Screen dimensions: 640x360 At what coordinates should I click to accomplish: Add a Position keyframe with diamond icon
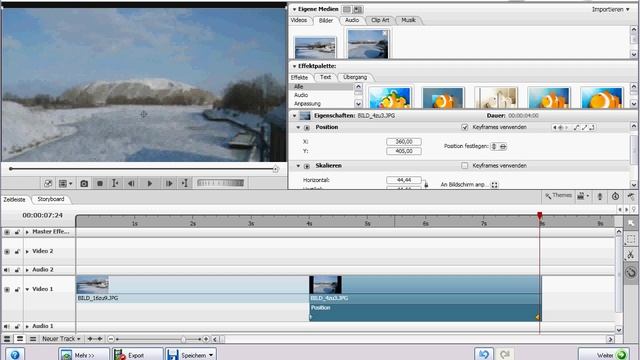point(560,127)
